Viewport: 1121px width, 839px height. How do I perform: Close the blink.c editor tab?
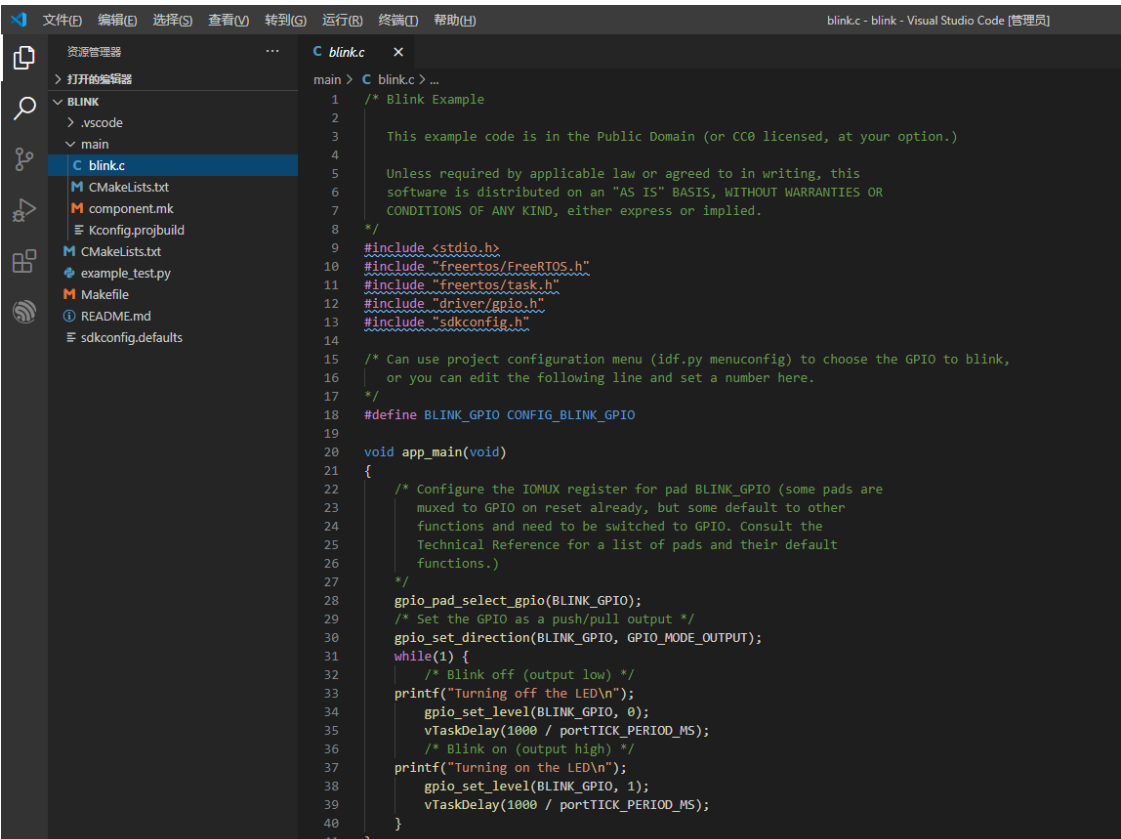[398, 52]
